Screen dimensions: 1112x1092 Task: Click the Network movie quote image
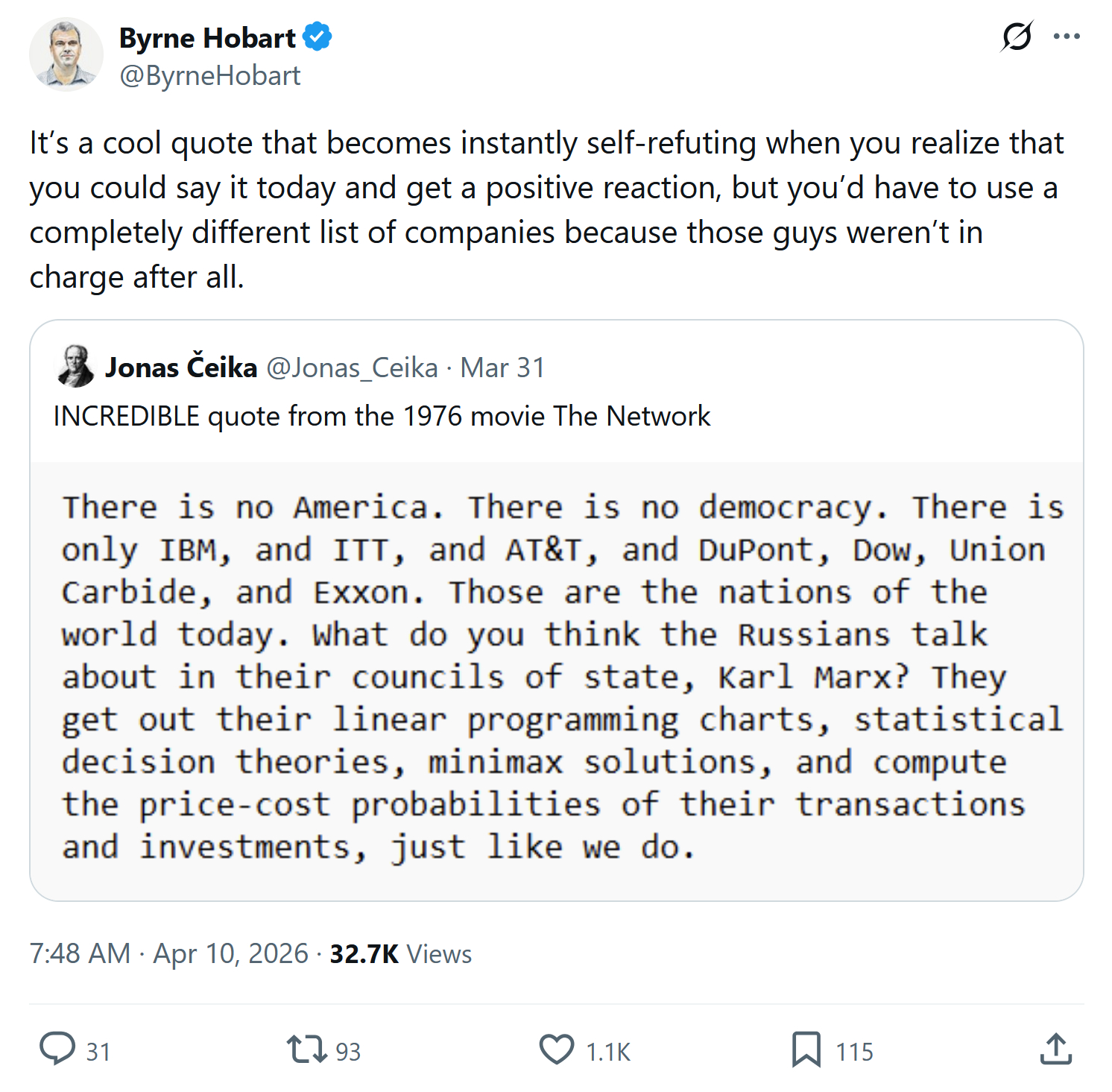click(x=556, y=680)
